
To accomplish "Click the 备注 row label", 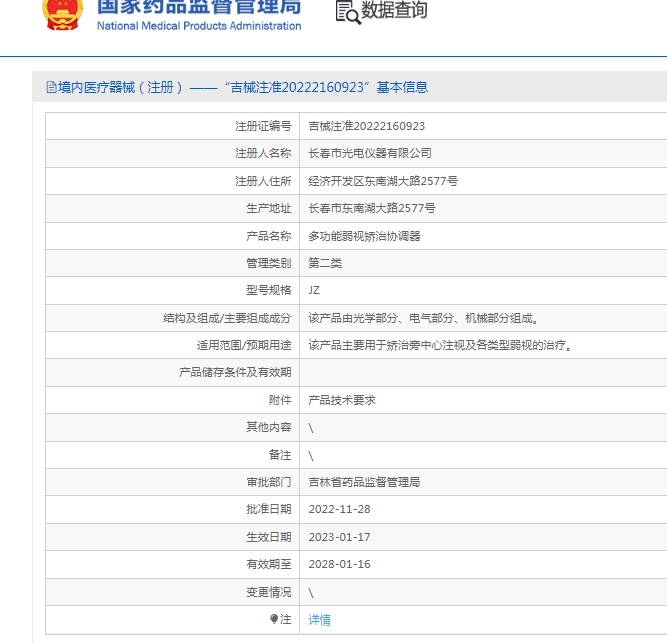I will pos(280,455).
